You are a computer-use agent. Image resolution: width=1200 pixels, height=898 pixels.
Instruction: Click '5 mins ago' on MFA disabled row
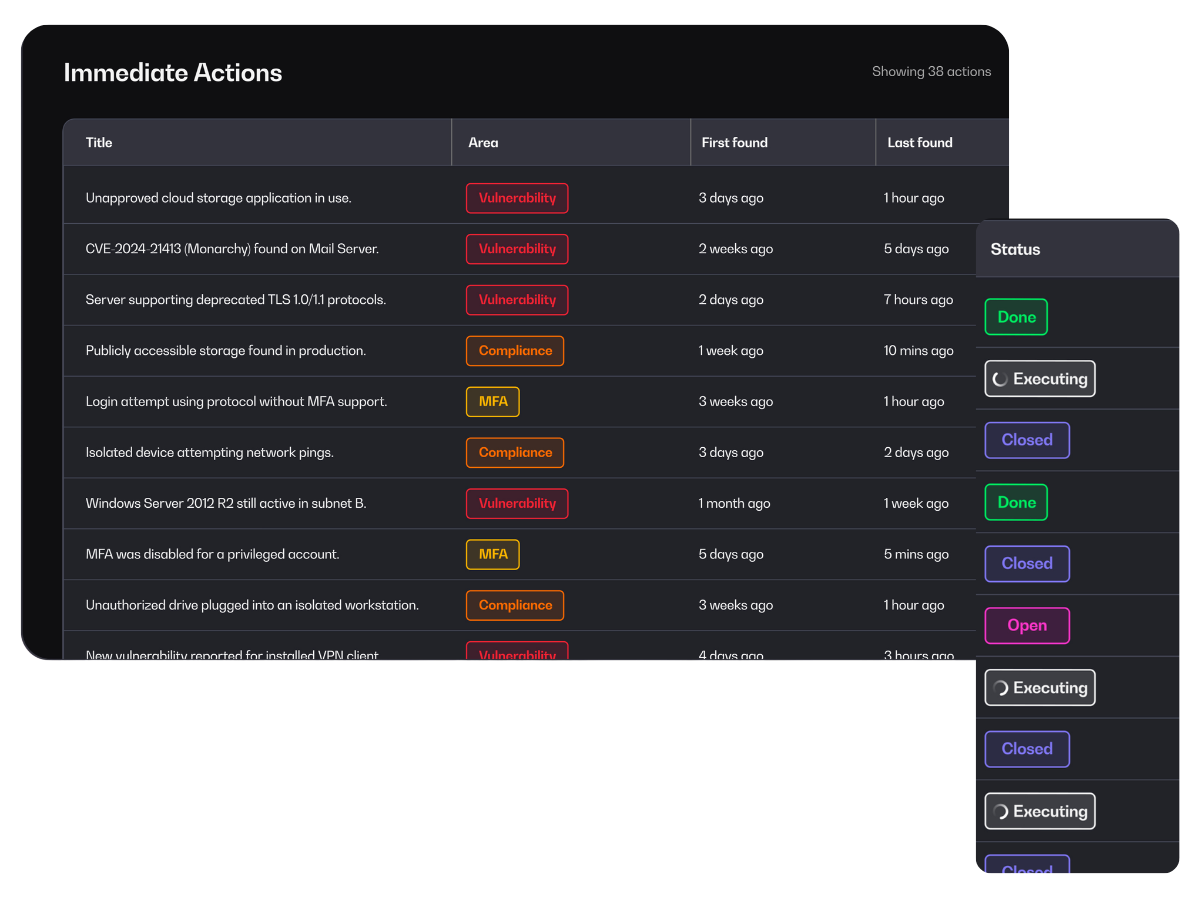coord(916,554)
